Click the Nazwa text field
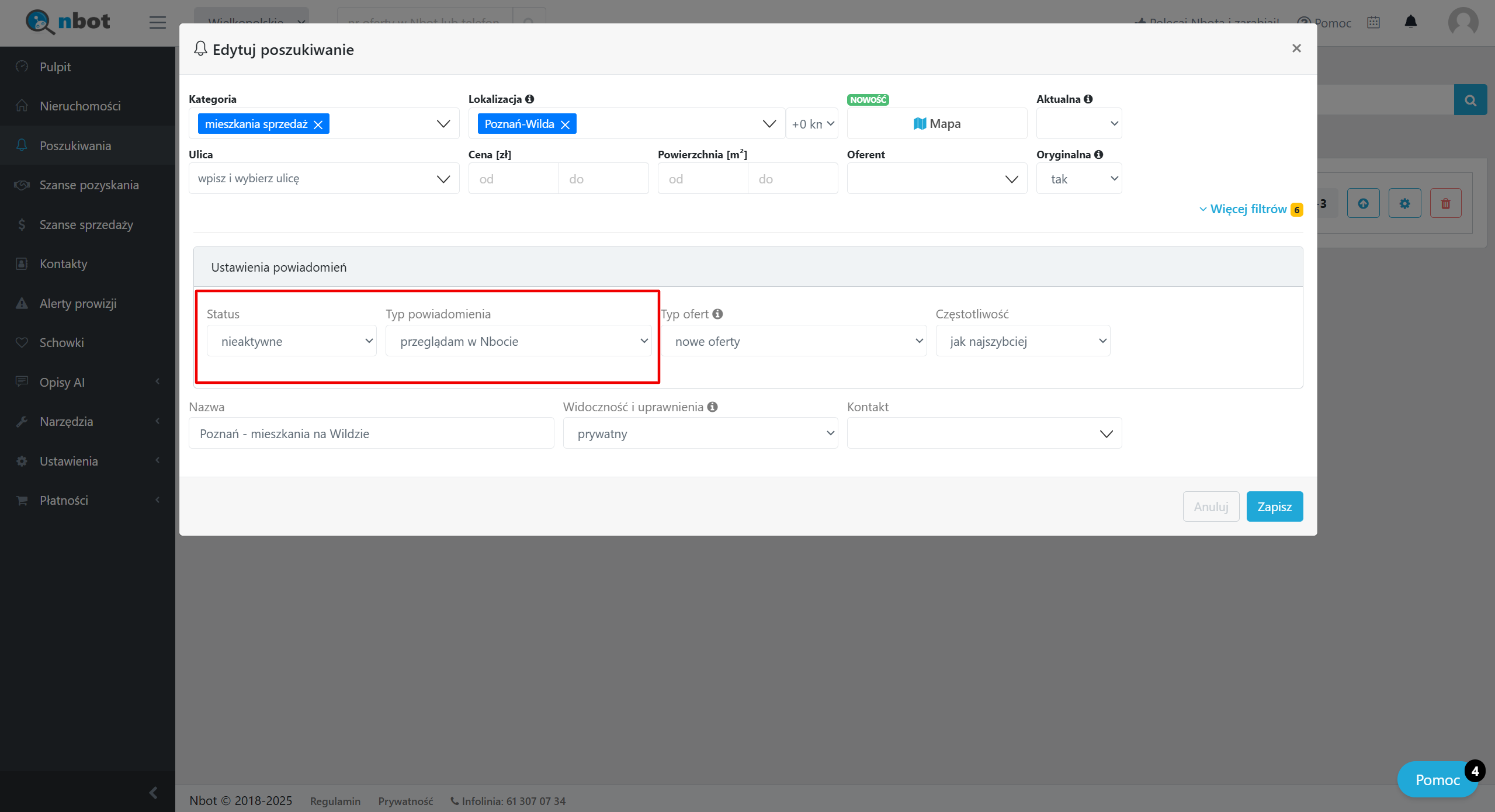 pos(371,433)
